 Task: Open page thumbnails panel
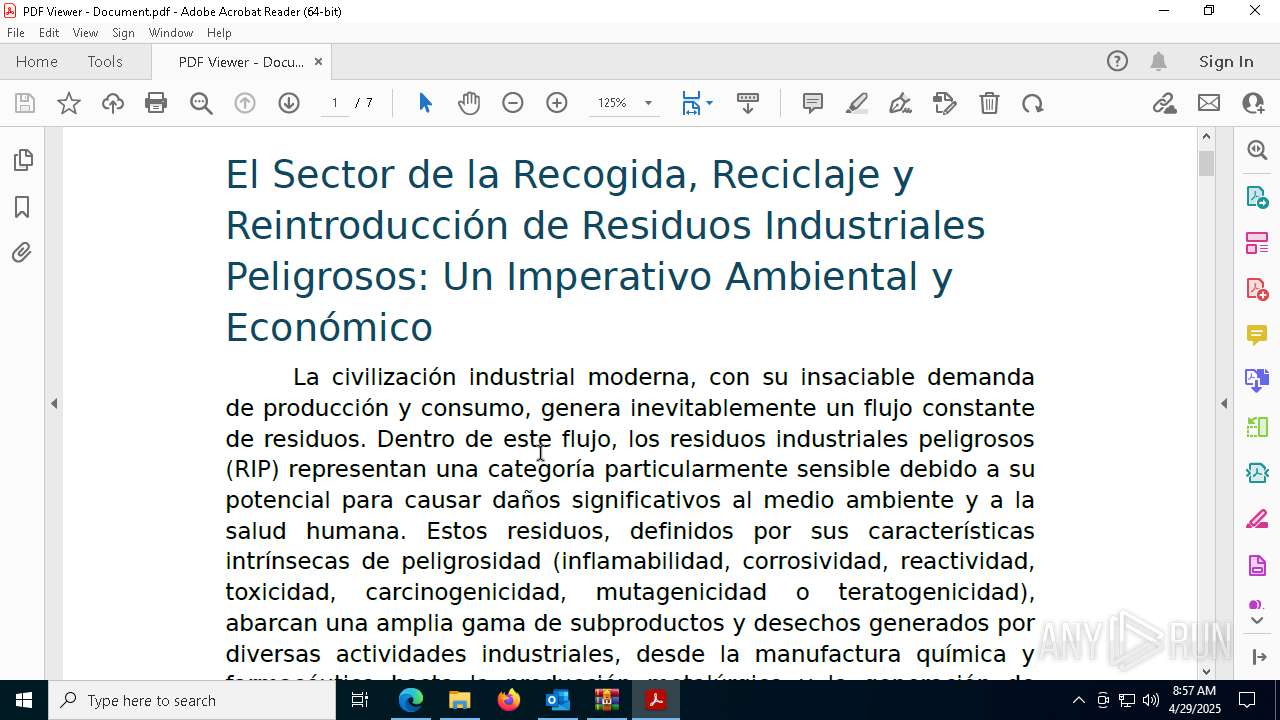[22, 160]
